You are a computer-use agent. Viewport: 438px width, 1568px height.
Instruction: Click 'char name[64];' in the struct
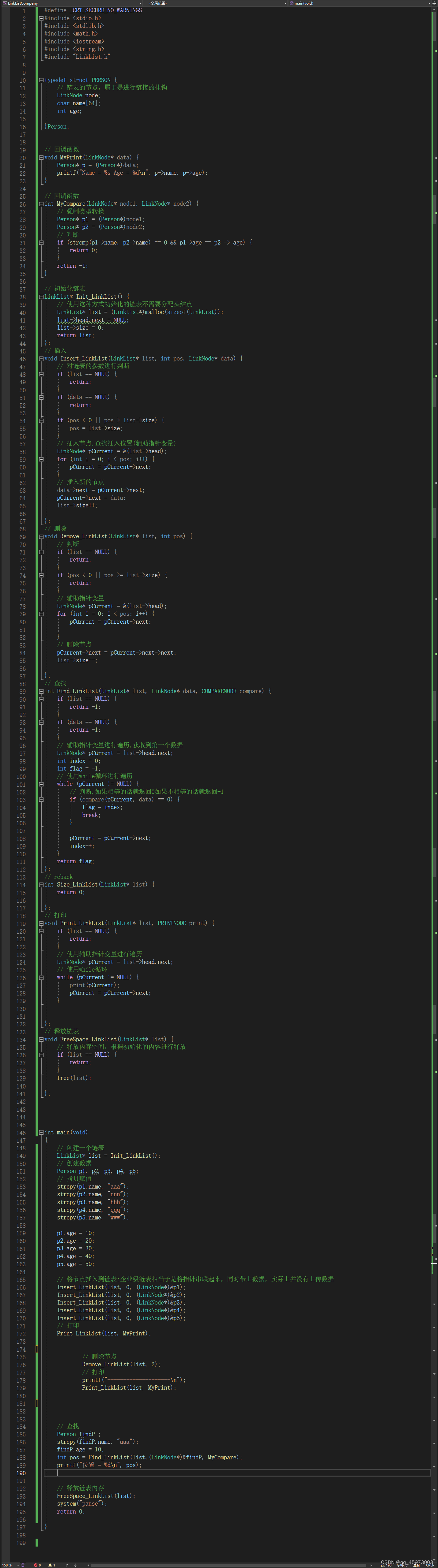pyautogui.click(x=79, y=103)
